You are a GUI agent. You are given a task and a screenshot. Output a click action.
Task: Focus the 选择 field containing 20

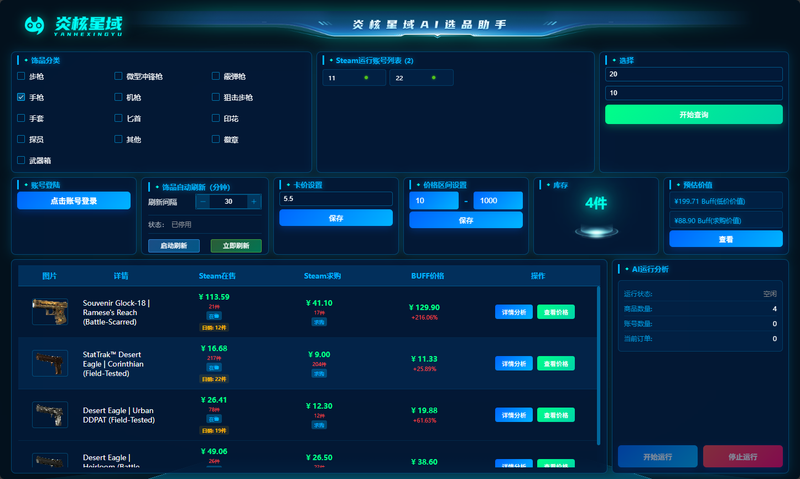693,74
